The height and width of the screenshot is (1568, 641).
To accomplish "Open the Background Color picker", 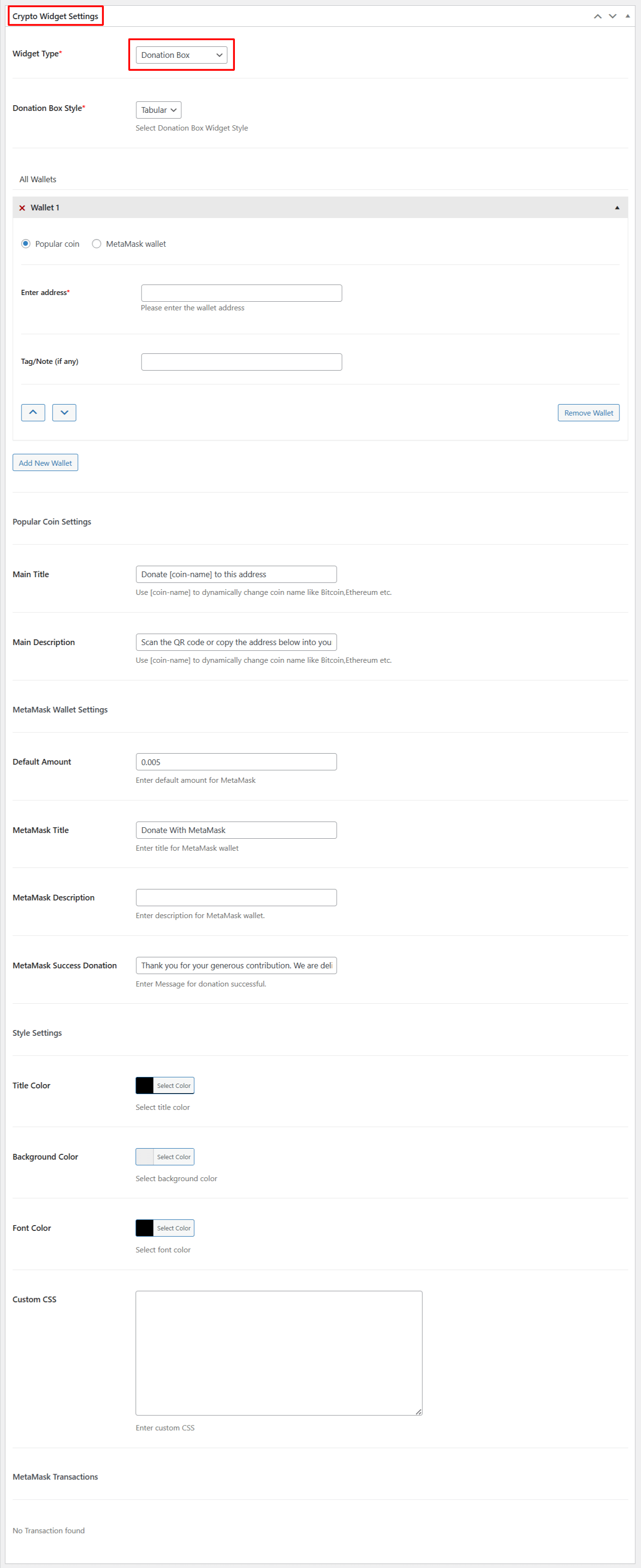I will (145, 1157).
